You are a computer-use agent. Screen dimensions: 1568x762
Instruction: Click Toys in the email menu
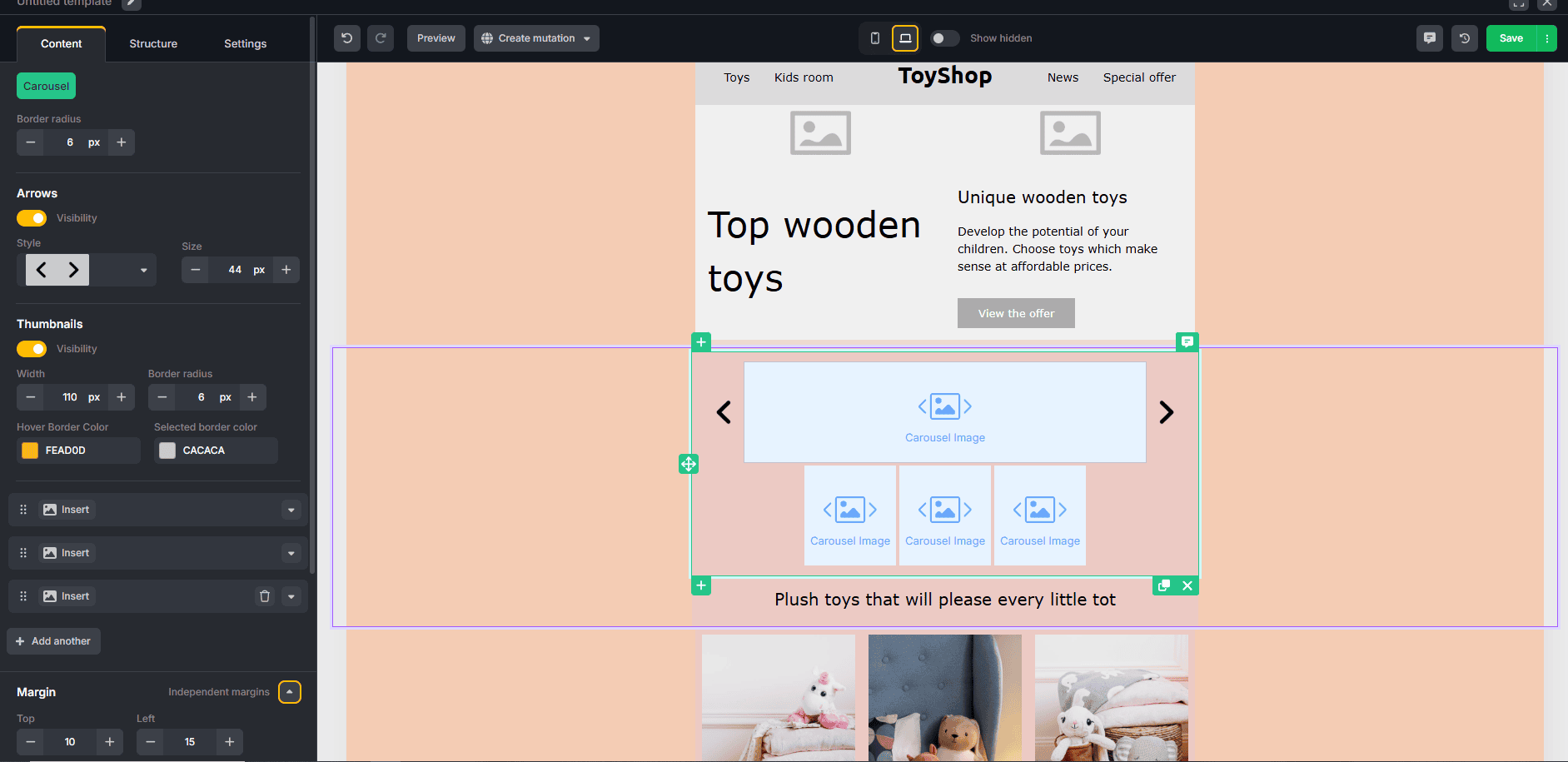click(736, 77)
